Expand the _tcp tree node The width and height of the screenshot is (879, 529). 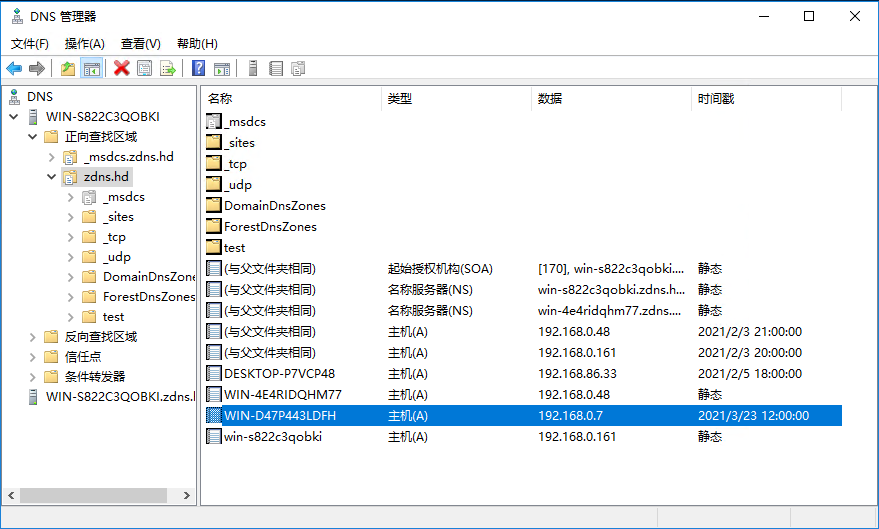point(71,237)
